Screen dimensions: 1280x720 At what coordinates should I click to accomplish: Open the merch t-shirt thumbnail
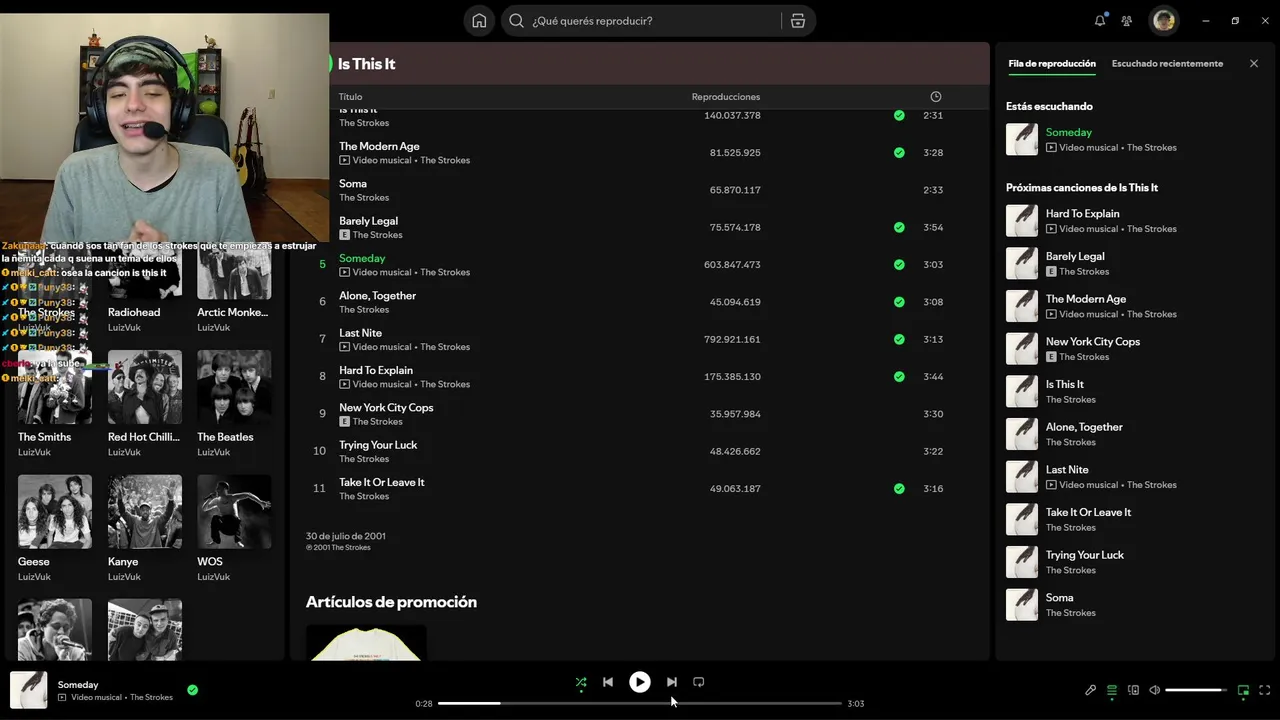point(366,643)
